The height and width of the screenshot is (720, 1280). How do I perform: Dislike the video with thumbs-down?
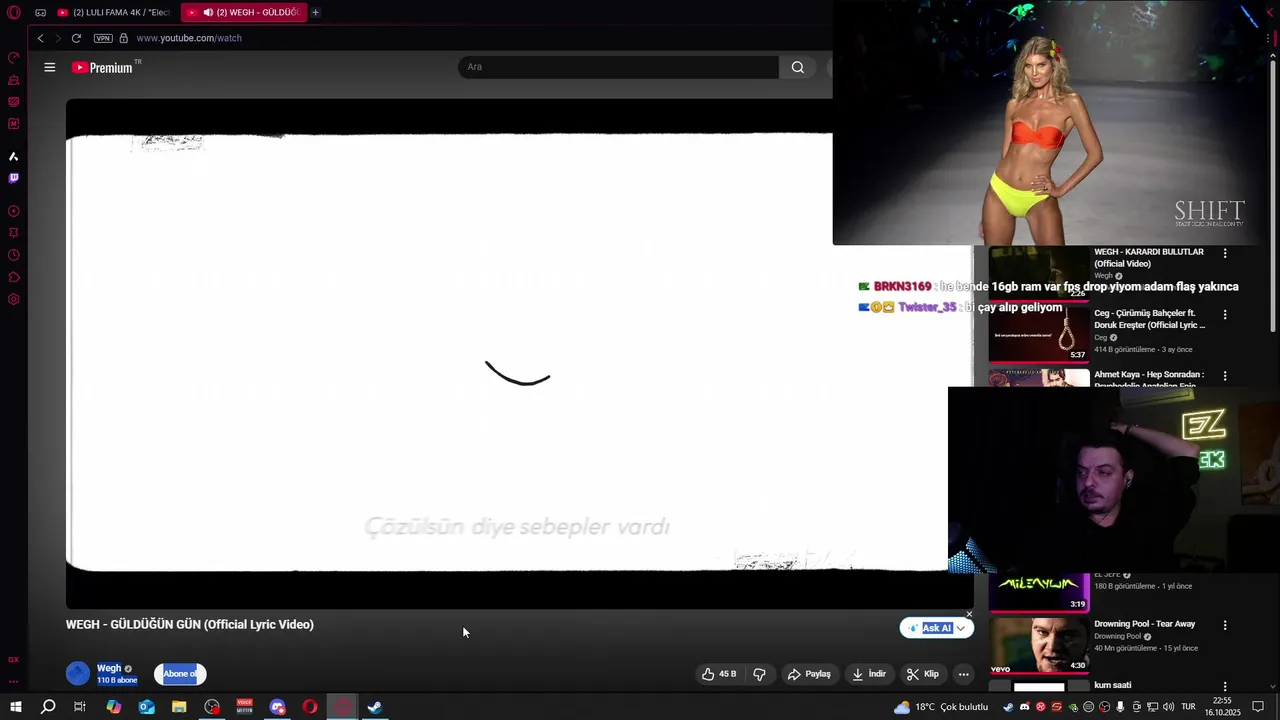coord(759,674)
